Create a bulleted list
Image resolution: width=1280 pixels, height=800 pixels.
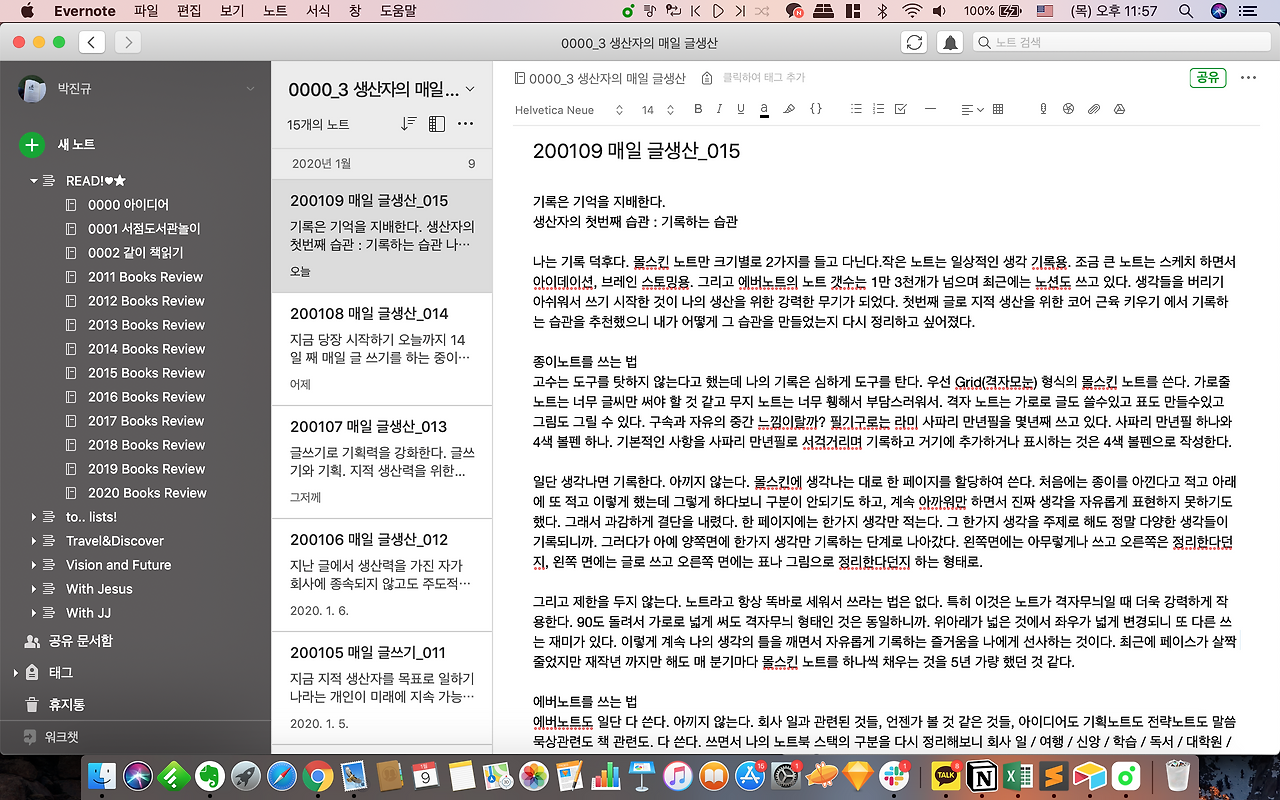(x=855, y=109)
